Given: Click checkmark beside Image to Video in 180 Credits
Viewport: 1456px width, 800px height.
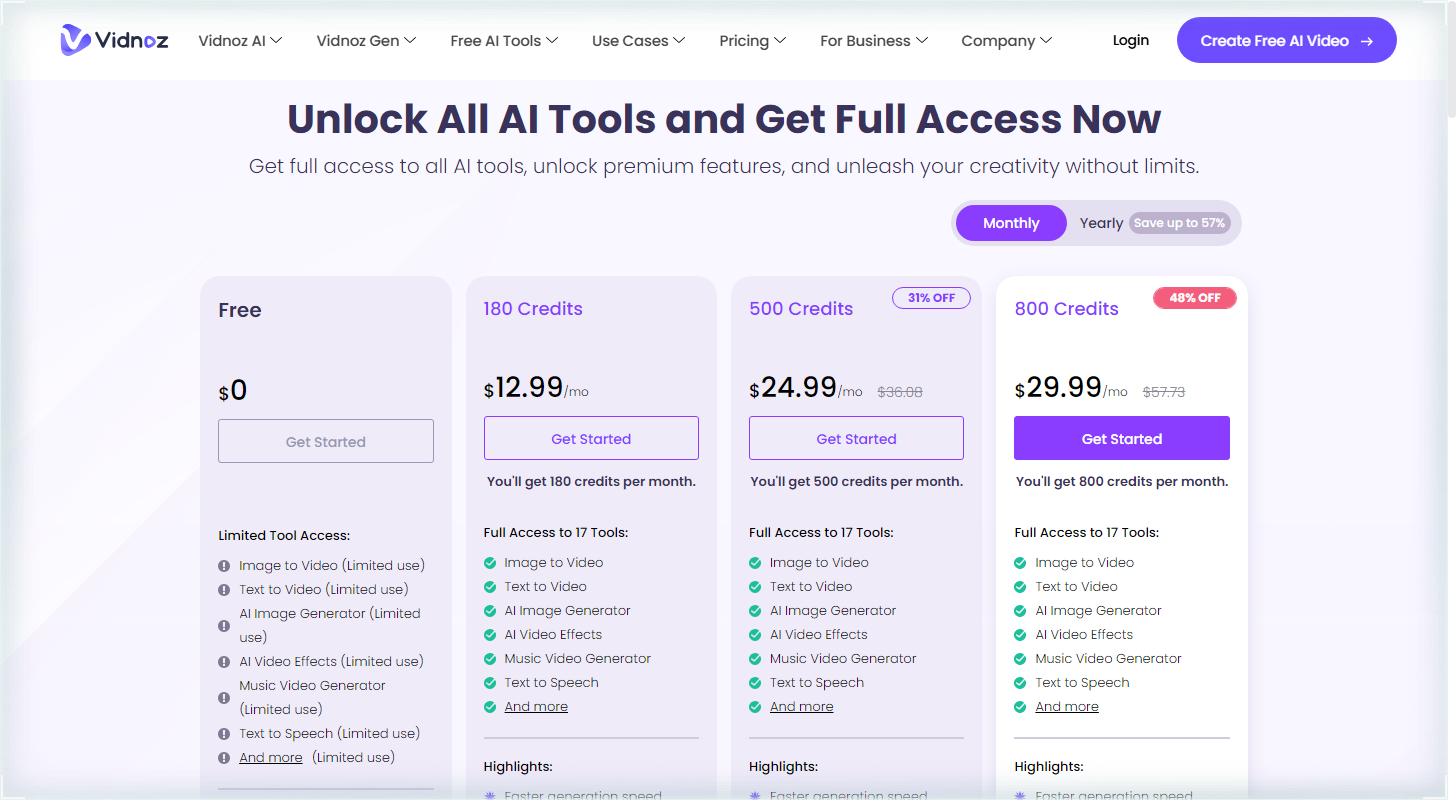Looking at the screenshot, I should point(490,563).
